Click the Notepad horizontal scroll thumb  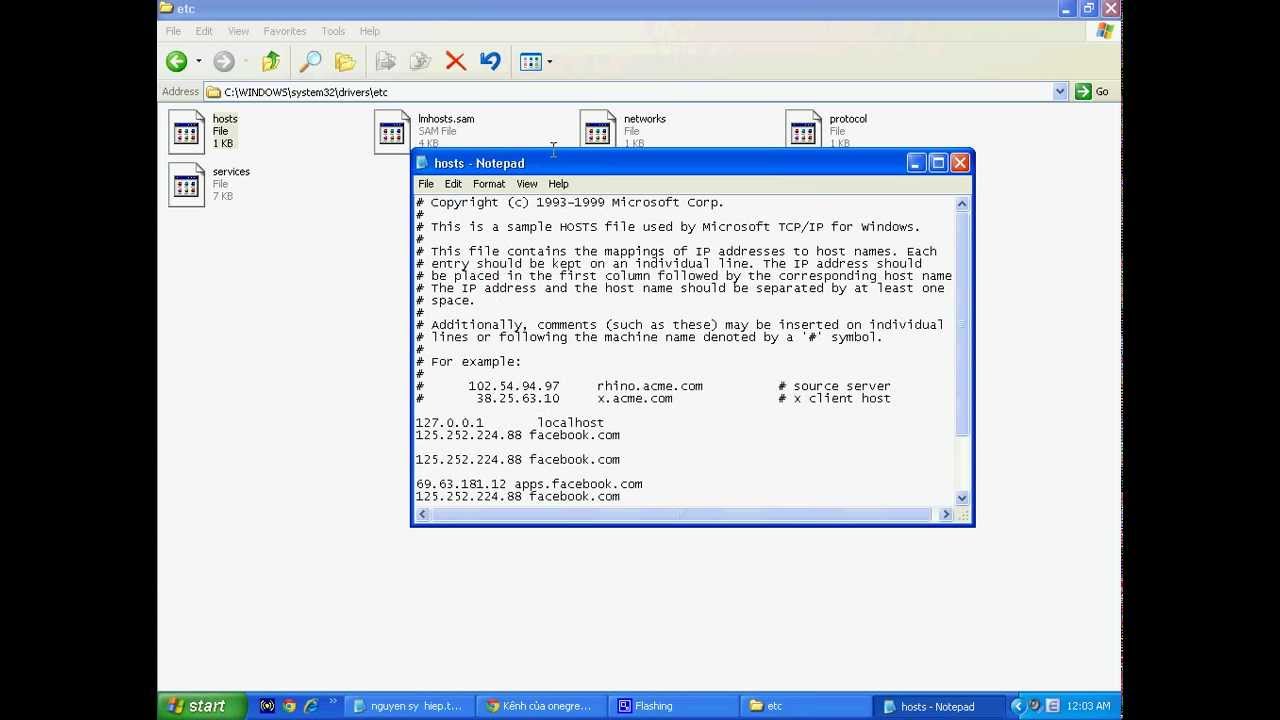pos(681,514)
